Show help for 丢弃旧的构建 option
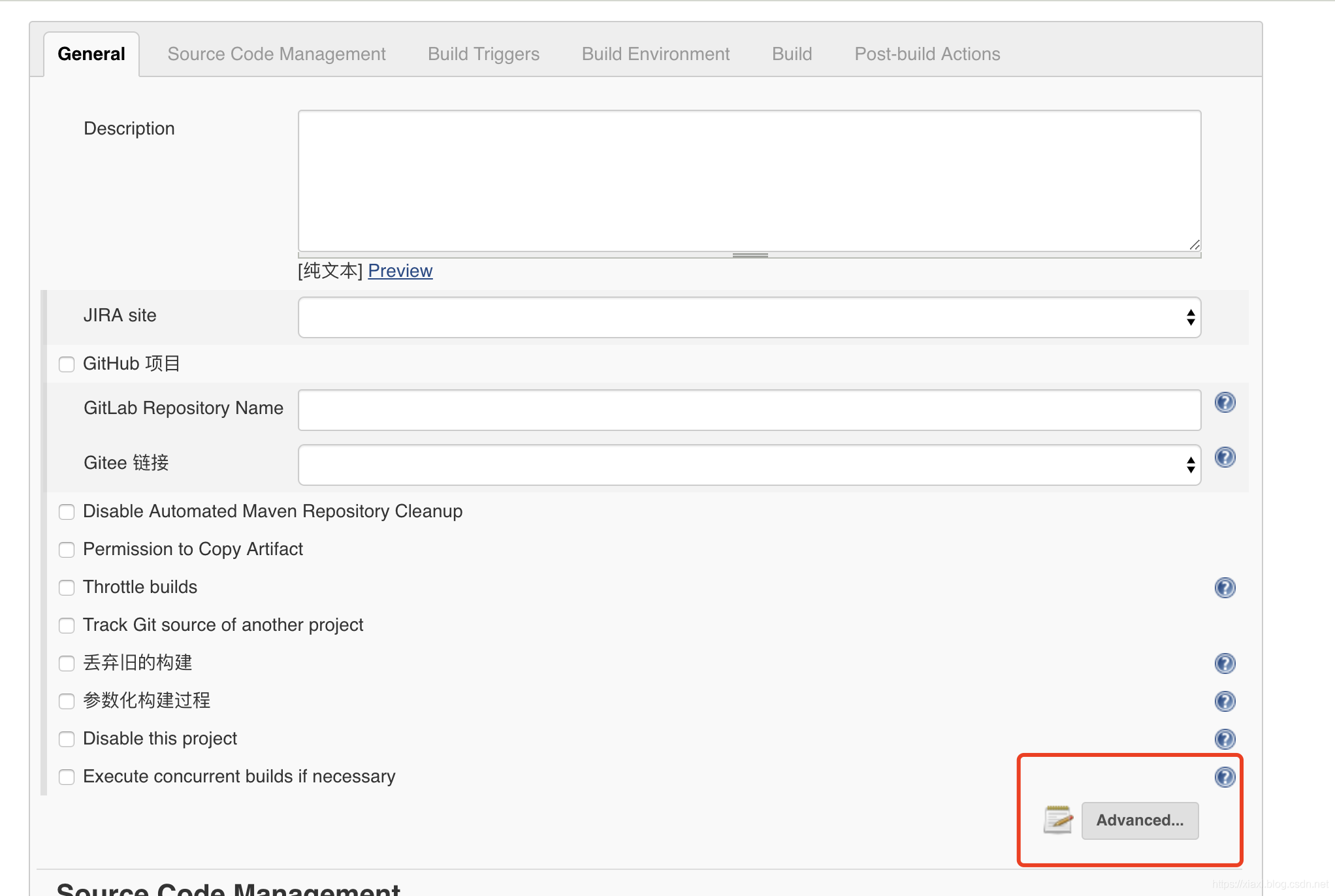 [1225, 664]
